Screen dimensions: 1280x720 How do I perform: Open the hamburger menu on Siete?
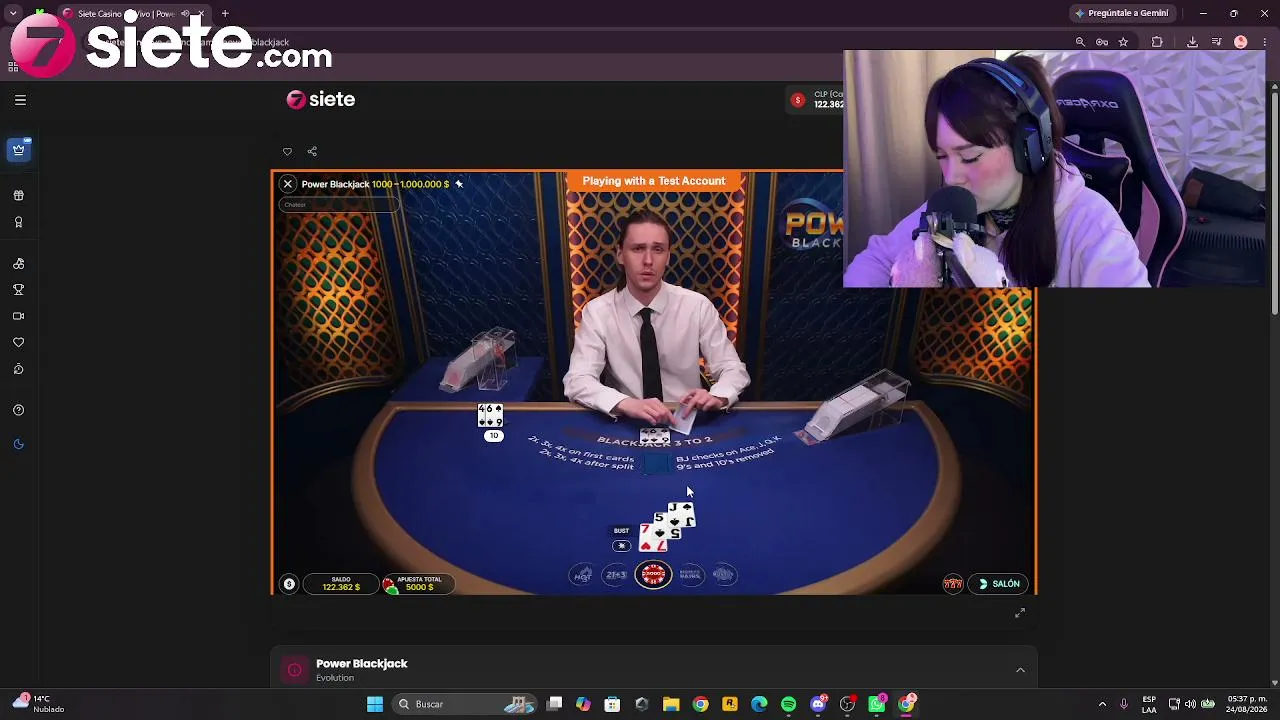click(x=20, y=100)
